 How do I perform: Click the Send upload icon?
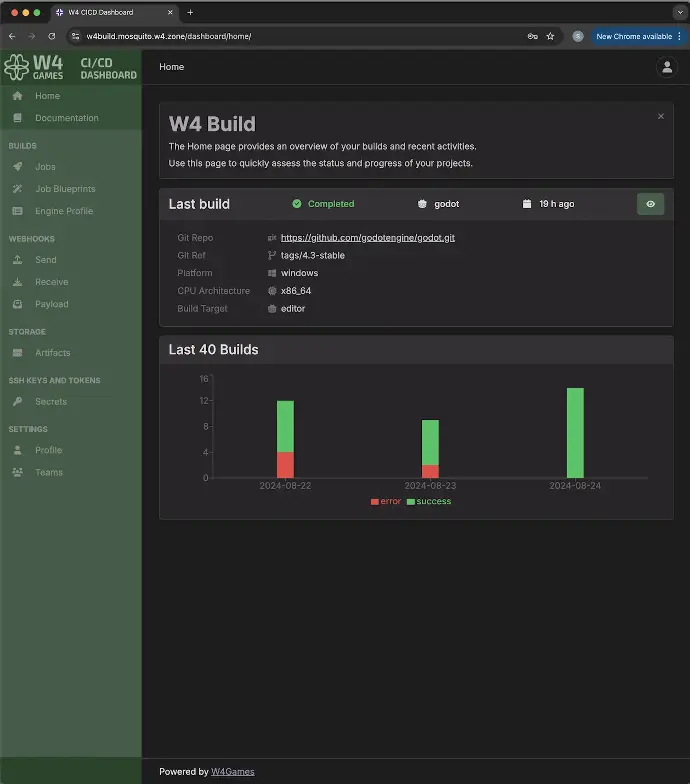click(18, 260)
